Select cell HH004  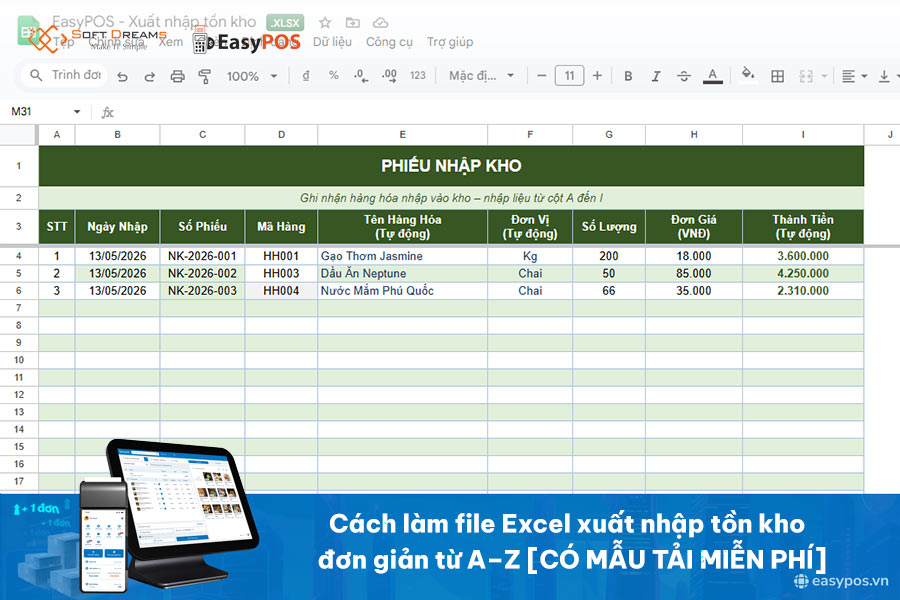pyautogui.click(x=281, y=291)
